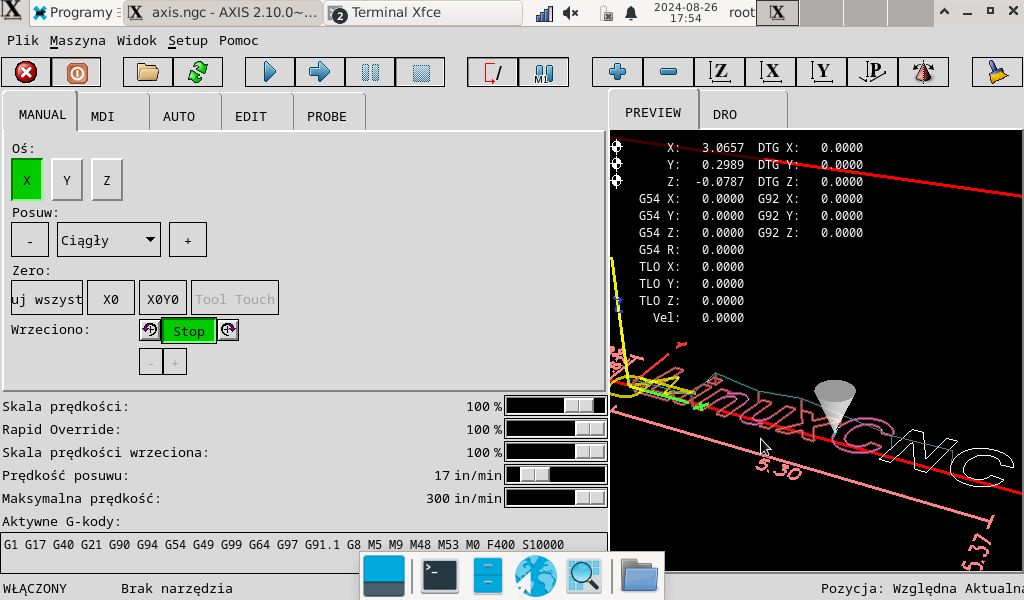Toggle optional stop M1 icon

[543, 72]
